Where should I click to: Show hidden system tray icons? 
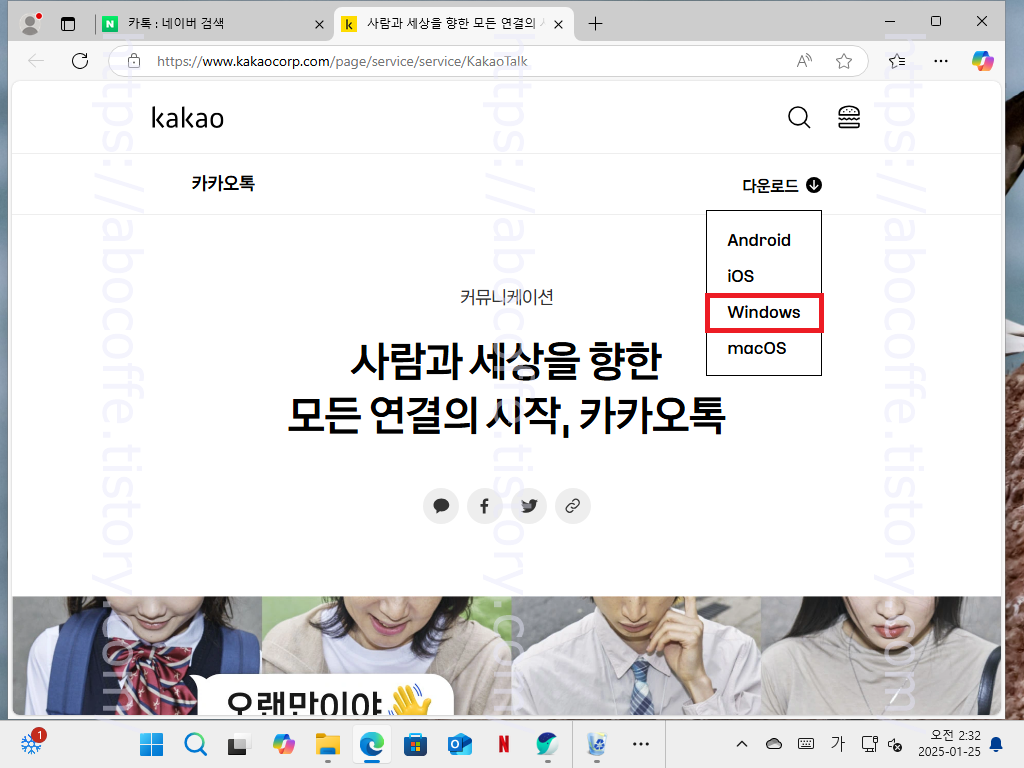[x=742, y=744]
